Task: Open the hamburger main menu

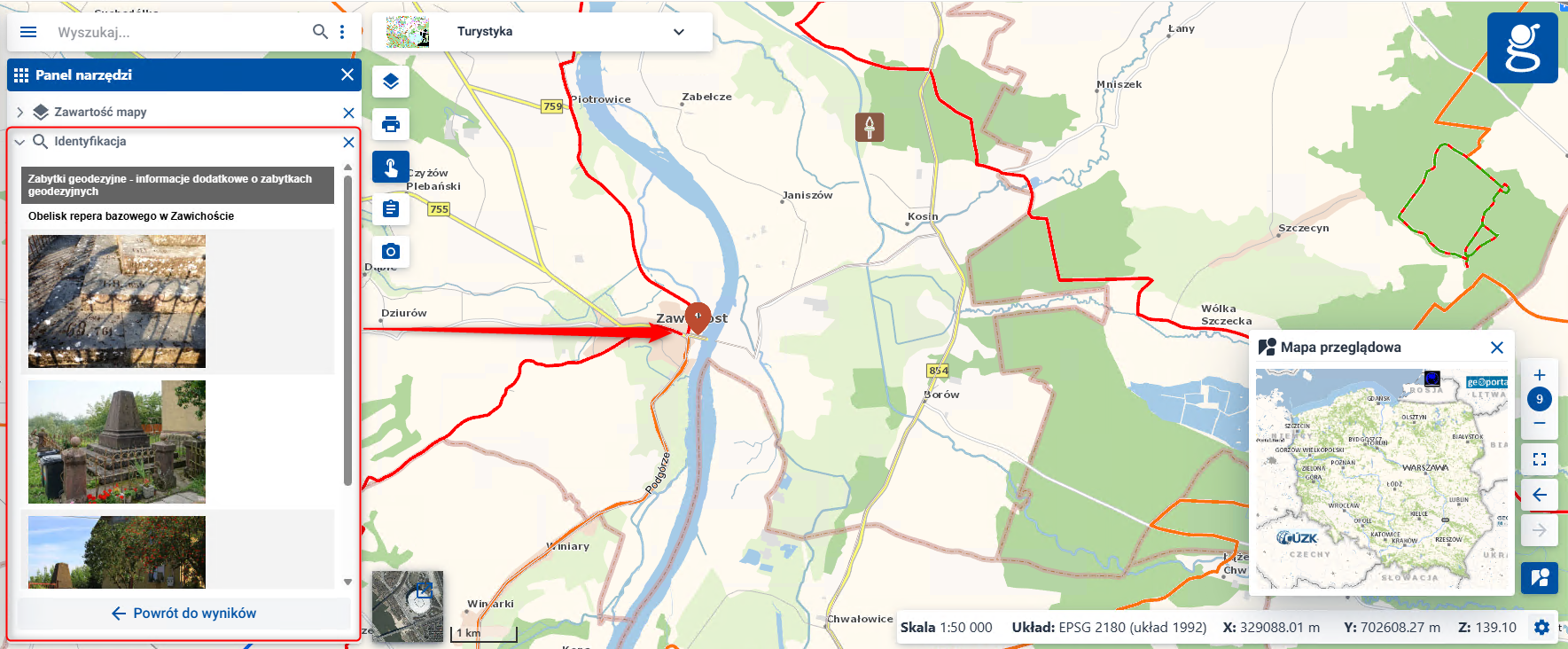Action: pyautogui.click(x=28, y=32)
